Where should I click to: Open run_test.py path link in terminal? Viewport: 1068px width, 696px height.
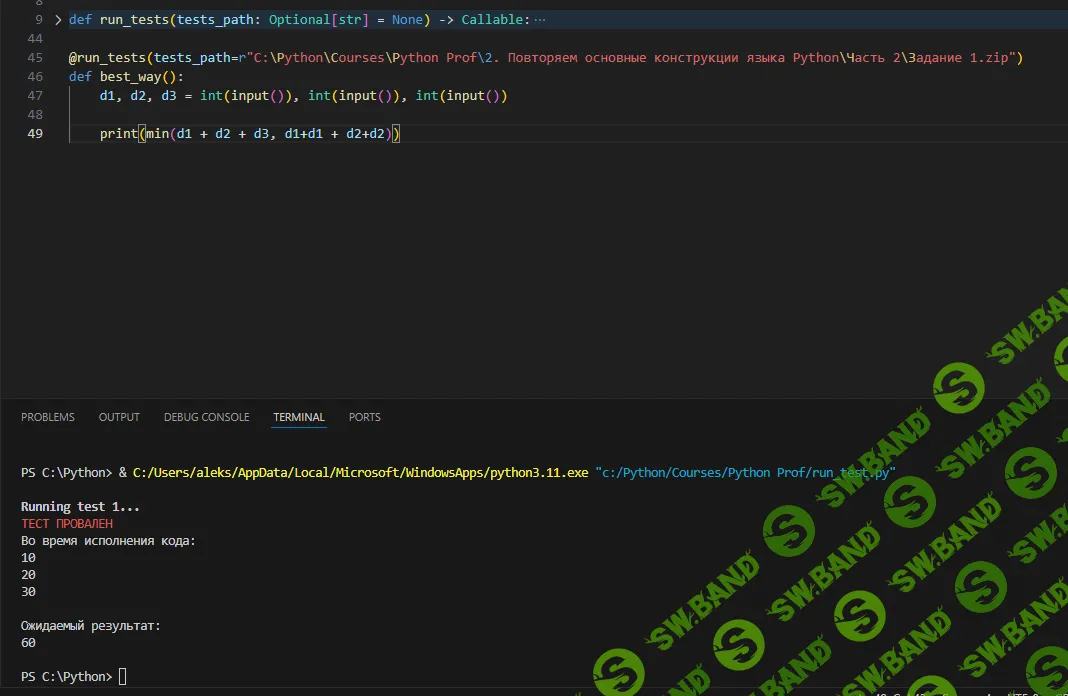coord(745,472)
